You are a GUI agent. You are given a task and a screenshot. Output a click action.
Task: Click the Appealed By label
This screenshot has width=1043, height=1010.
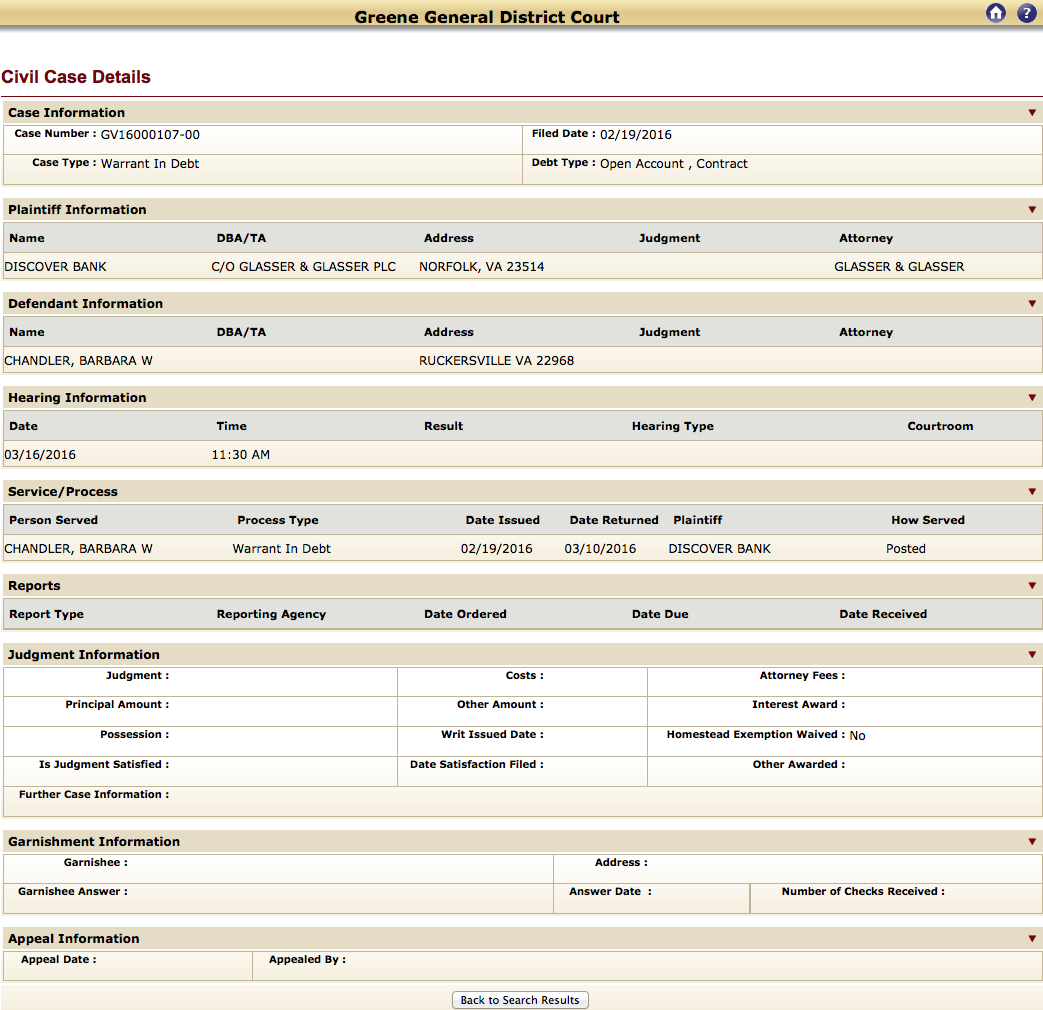(307, 959)
